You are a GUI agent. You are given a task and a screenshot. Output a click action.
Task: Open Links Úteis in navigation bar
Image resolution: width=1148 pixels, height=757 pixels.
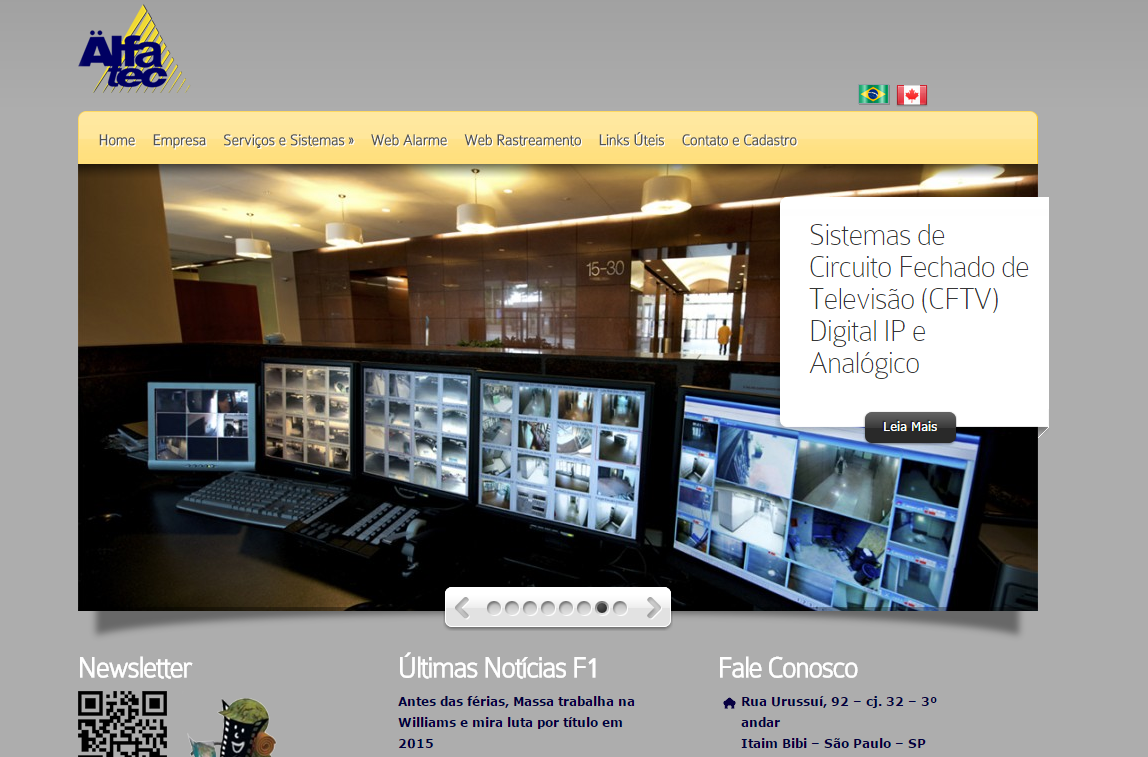point(631,140)
